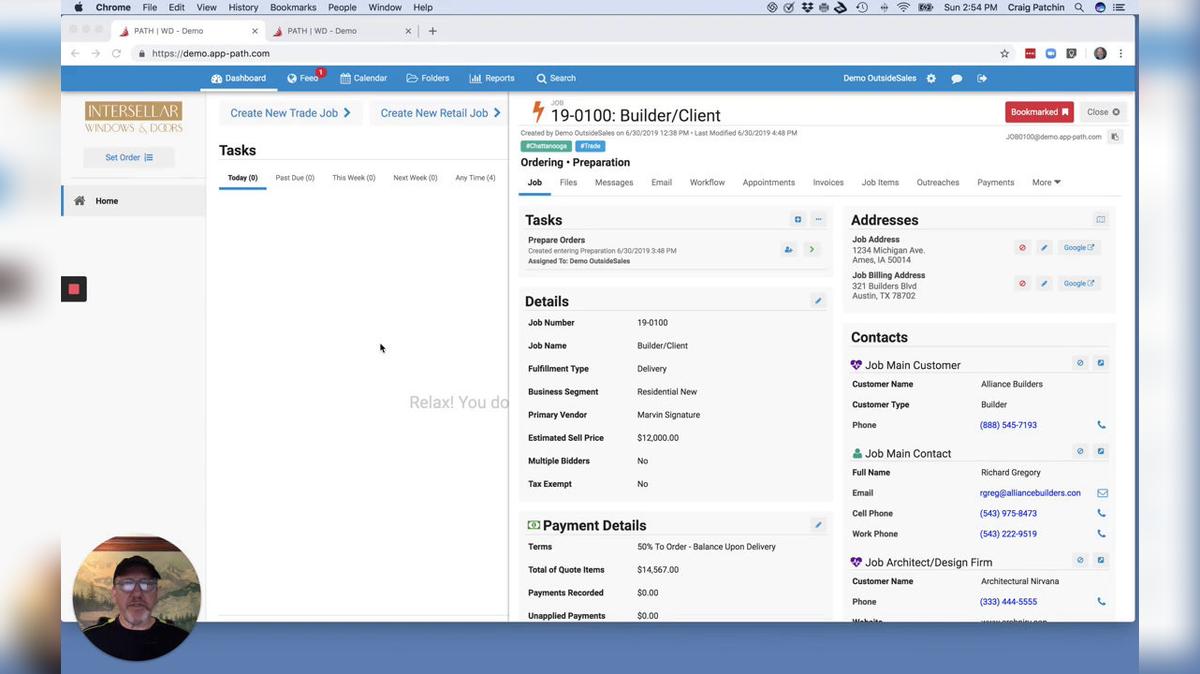The width and height of the screenshot is (1200, 674).
Task: Switch to This Week (0) tasks tab
Action: tap(354, 178)
